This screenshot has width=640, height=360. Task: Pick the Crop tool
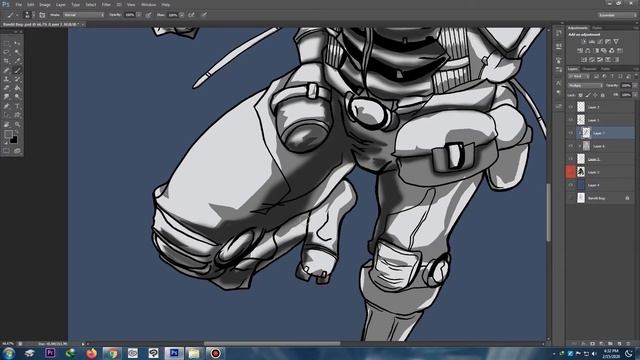pyautogui.click(x=6, y=61)
